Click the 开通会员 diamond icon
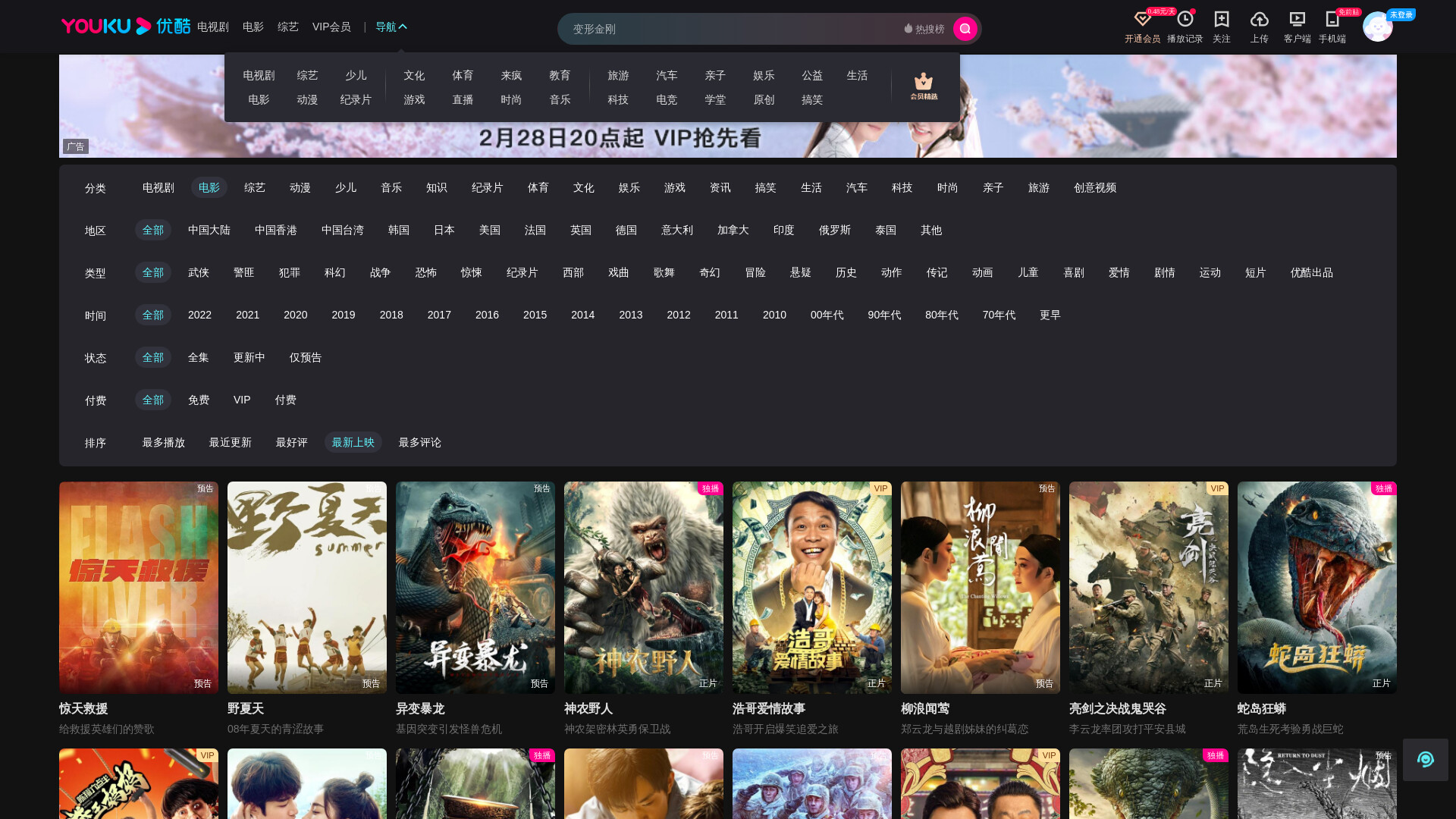The image size is (1456, 819). 1142,19
